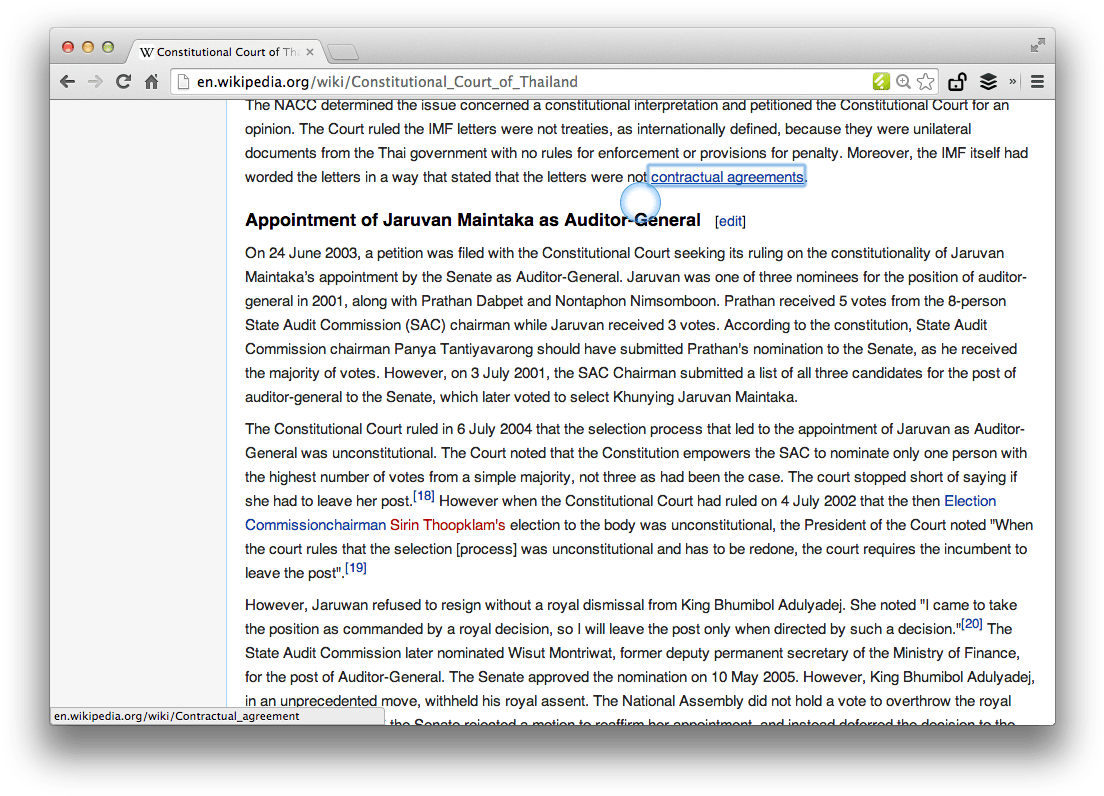Open a new tab

(x=344, y=52)
